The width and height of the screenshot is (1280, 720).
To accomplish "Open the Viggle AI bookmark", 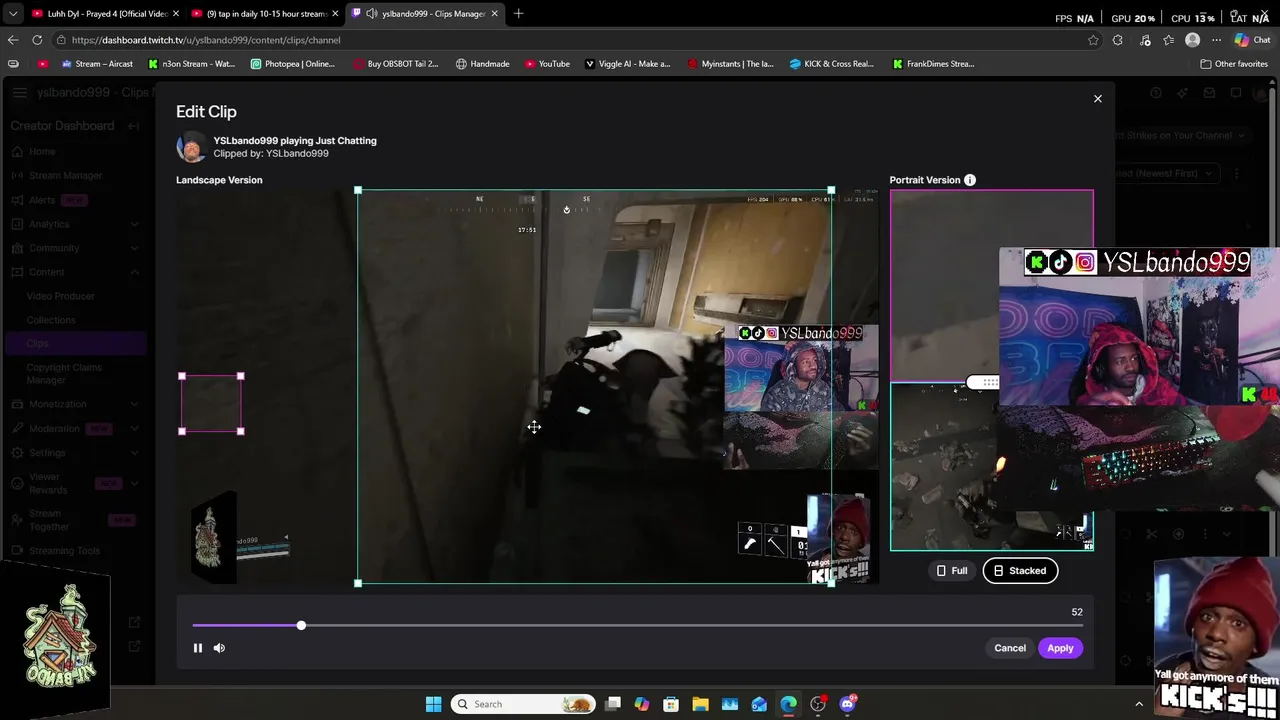I will (x=627, y=64).
